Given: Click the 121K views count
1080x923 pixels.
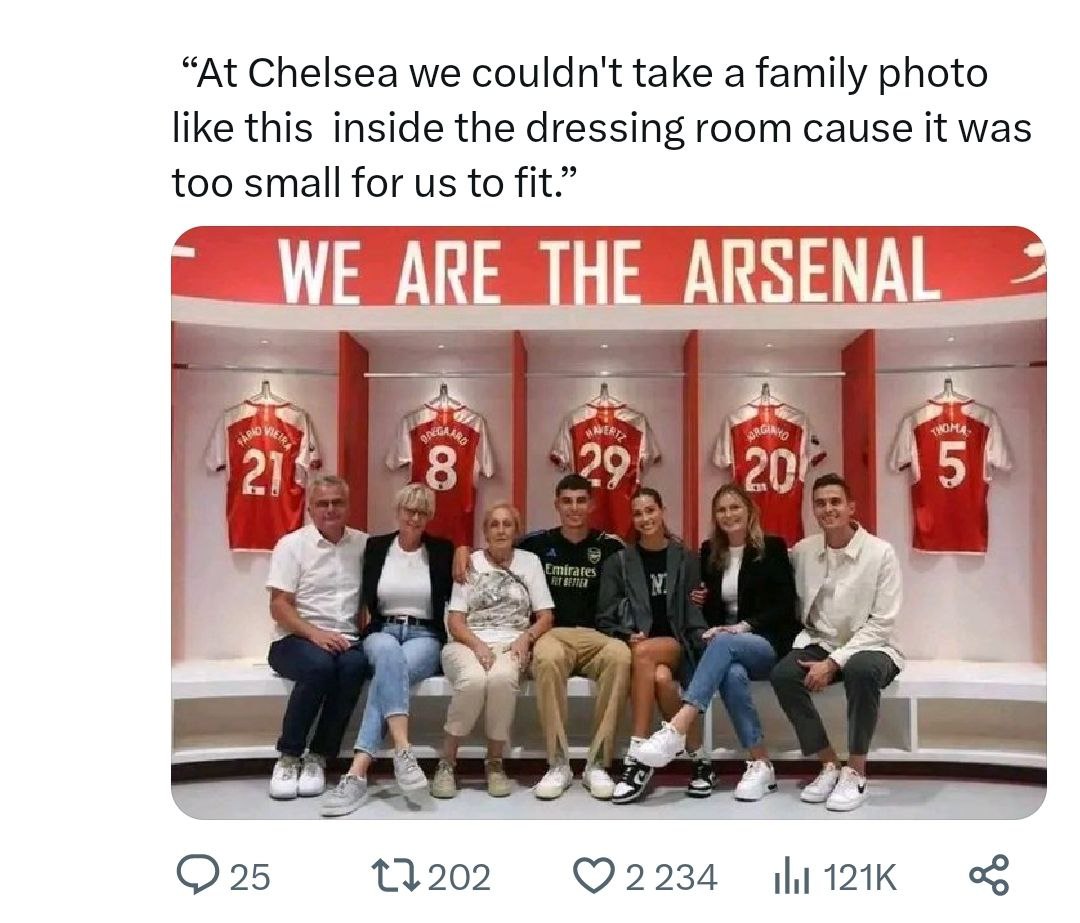Looking at the screenshot, I should click(x=859, y=877).
